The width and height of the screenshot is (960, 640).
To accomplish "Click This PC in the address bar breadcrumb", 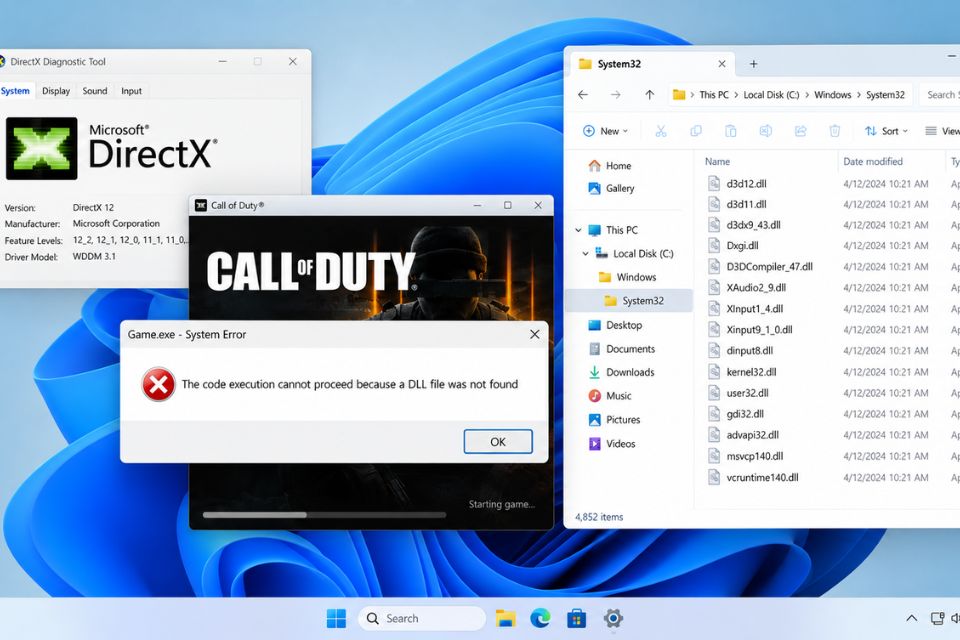I will (714, 95).
